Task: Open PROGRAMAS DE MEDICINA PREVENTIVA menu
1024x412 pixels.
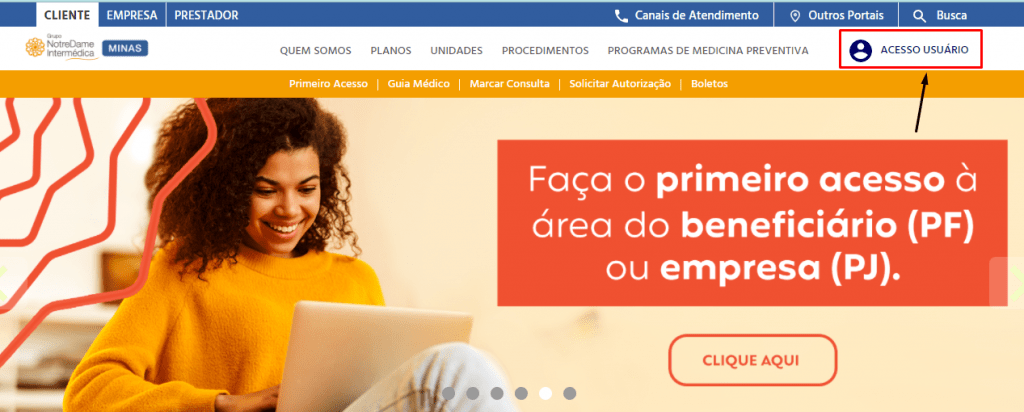Action: (708, 50)
